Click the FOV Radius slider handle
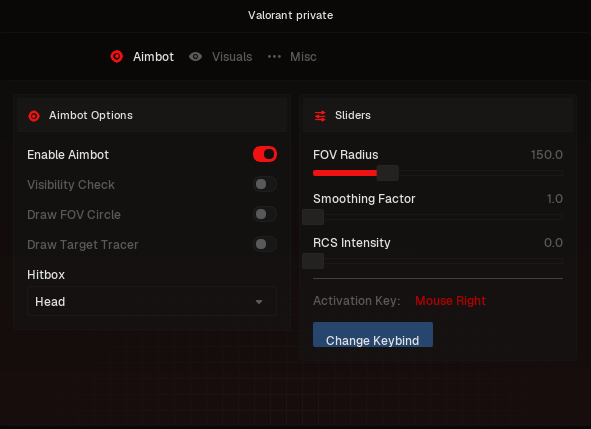Viewport: 591px width, 429px height. (x=387, y=173)
